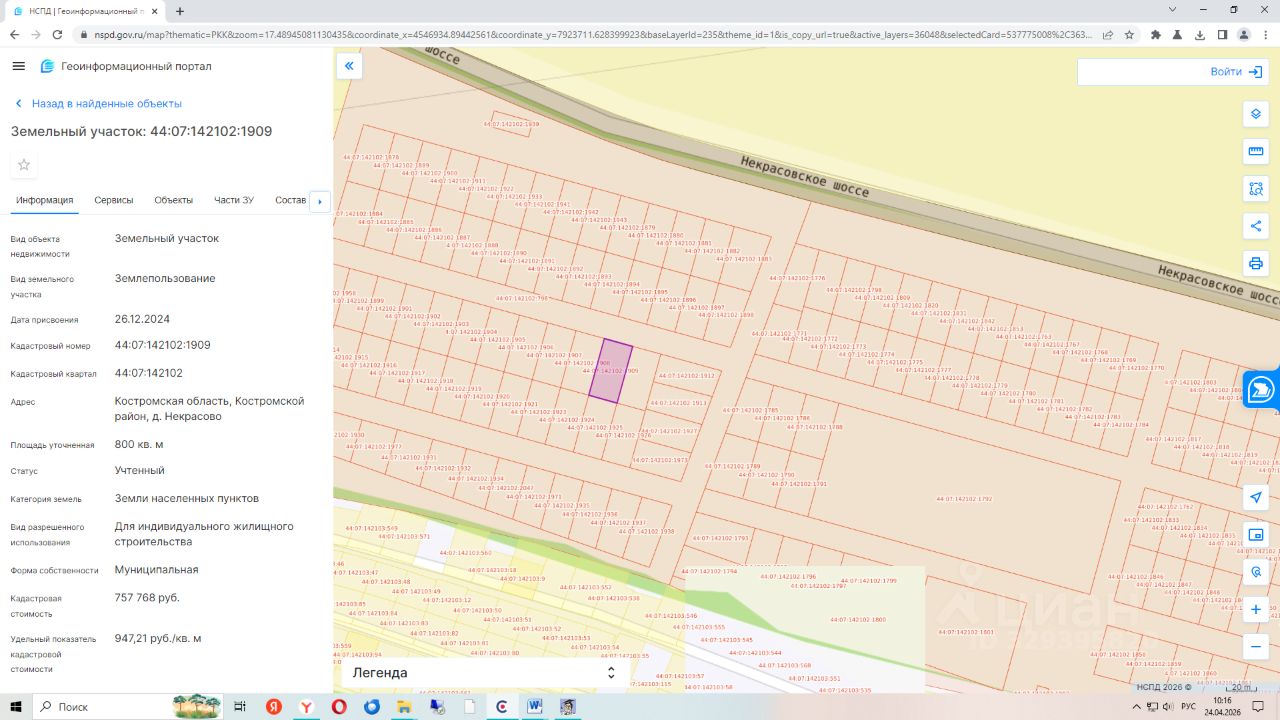Screen dimensions: 1280x720
Task: Center map on my location
Action: (x=1255, y=497)
